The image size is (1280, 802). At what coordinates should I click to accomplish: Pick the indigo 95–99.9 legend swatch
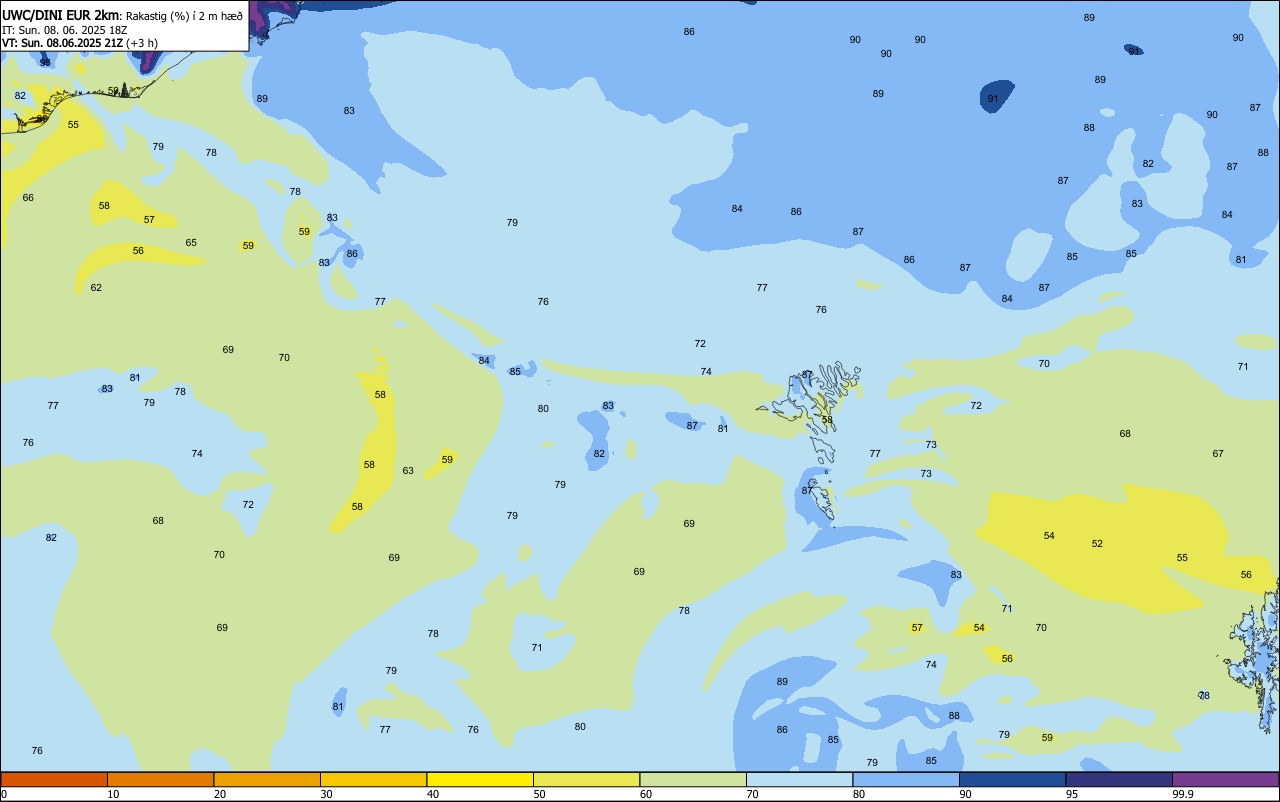coord(1119,779)
